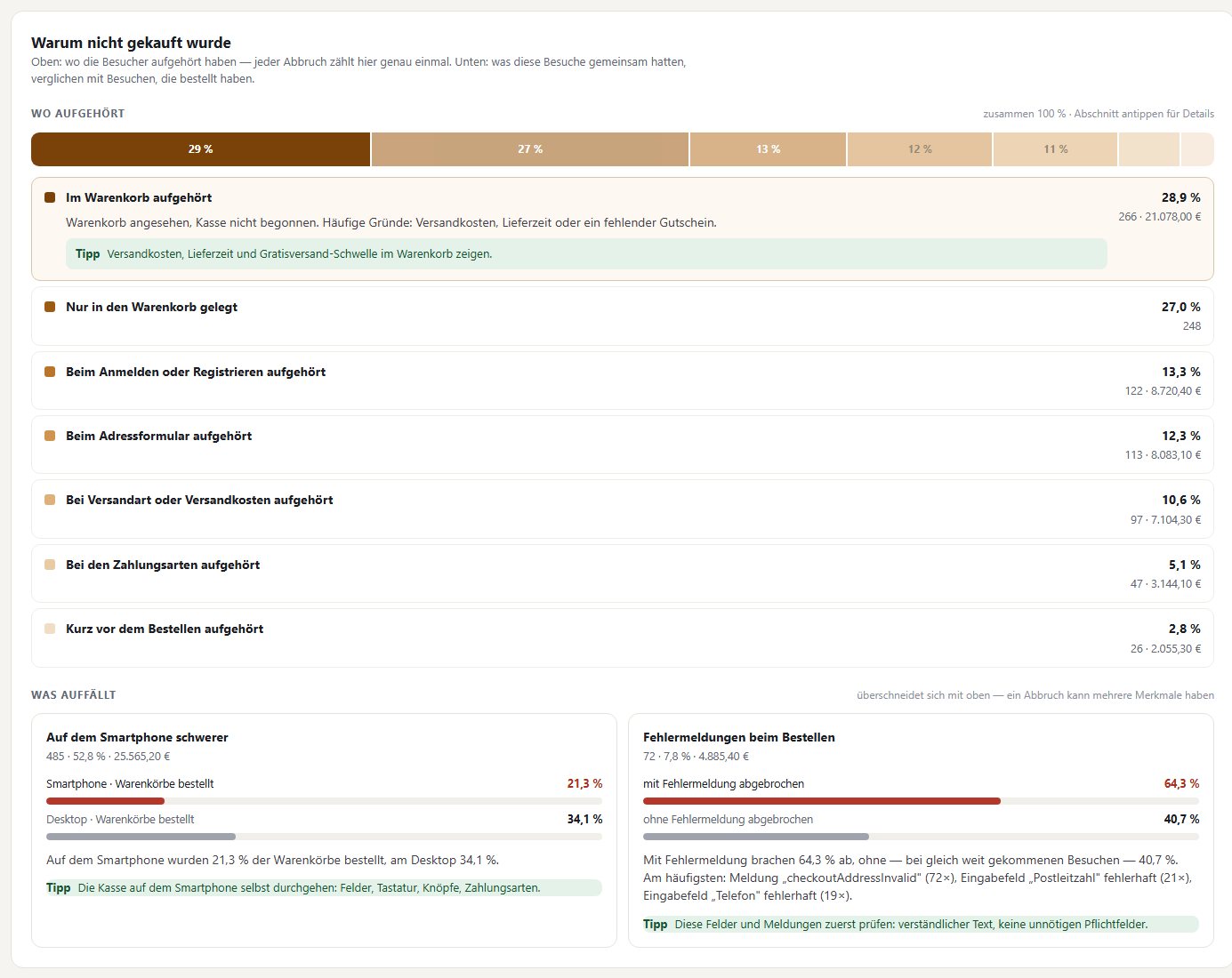Viewport: 1232px width, 978px height.
Task: Click the red '64,3 %' value
Action: [1181, 783]
